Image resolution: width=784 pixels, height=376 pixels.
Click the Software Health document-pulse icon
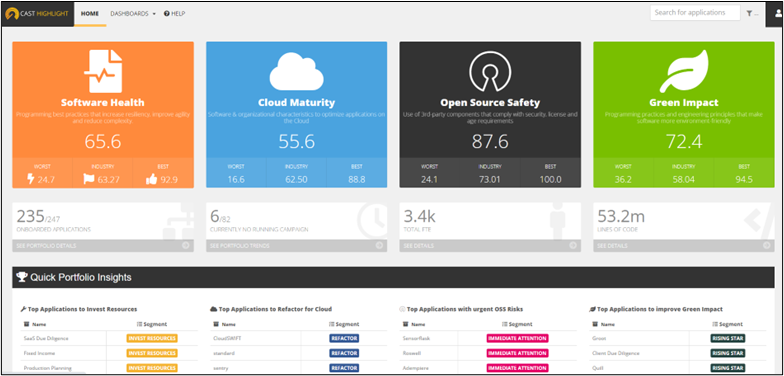pyautogui.click(x=103, y=70)
